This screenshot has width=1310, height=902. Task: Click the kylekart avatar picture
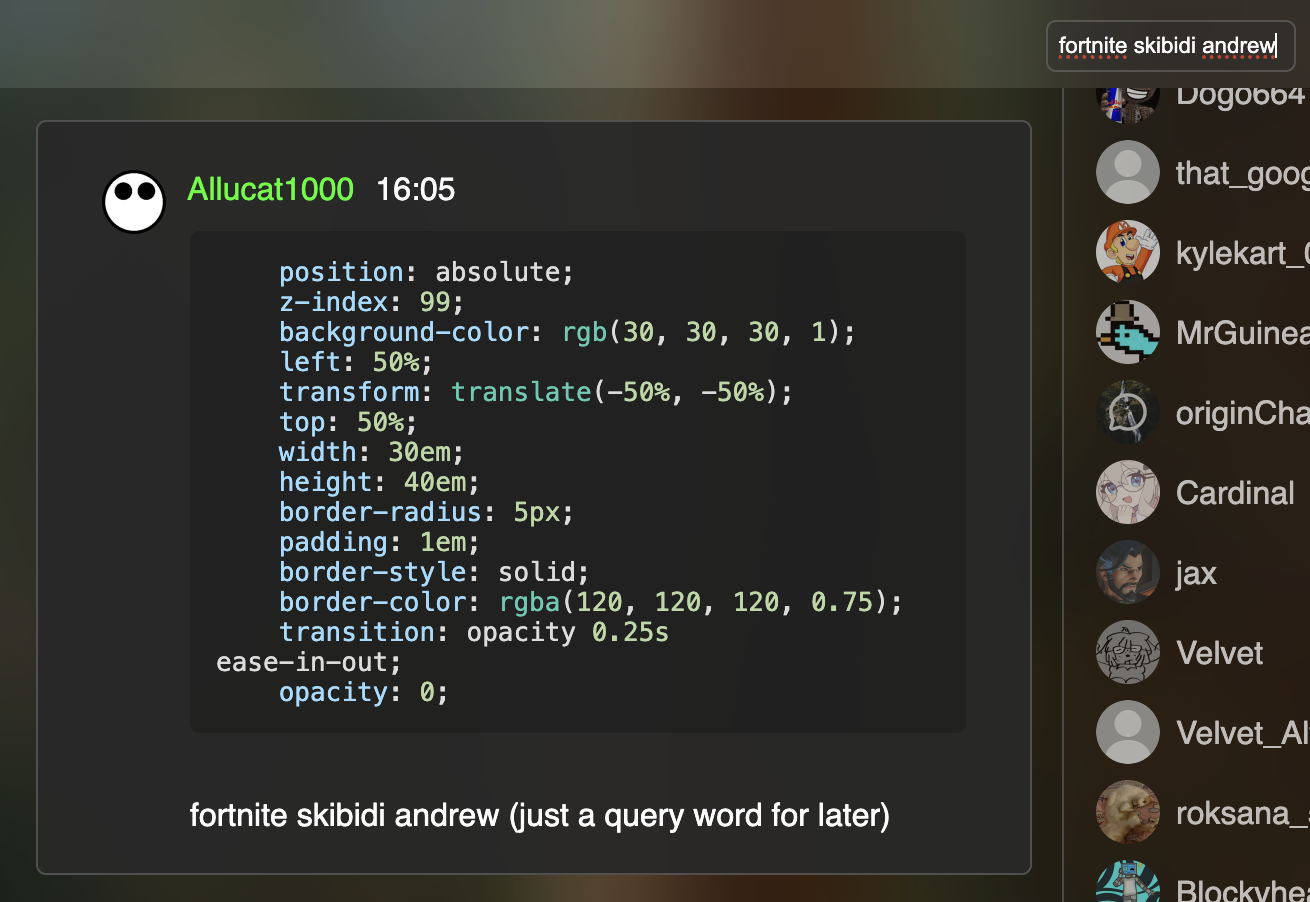(x=1128, y=252)
